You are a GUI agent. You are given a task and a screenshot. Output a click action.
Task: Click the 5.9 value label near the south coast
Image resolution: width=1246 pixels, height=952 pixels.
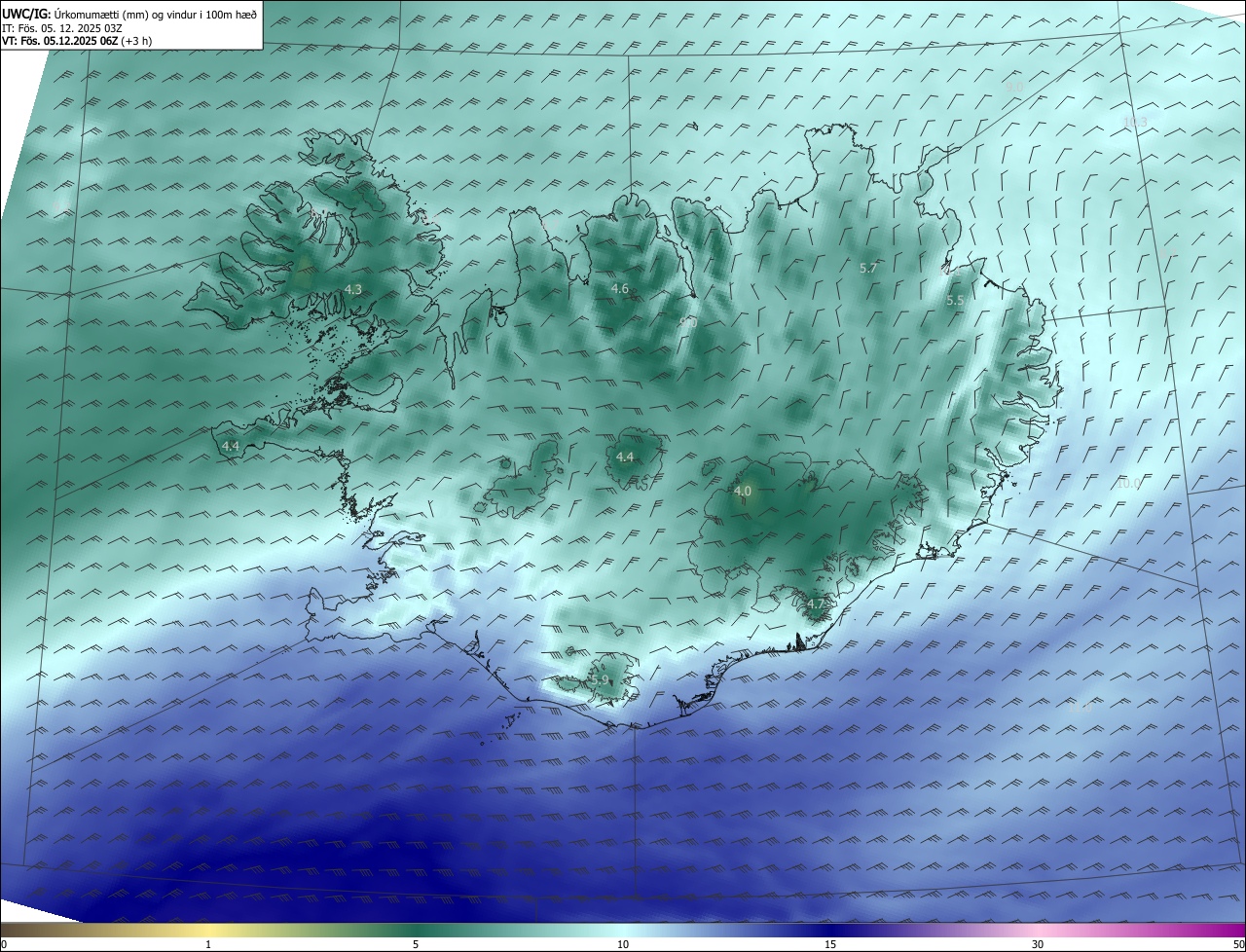pyautogui.click(x=600, y=679)
